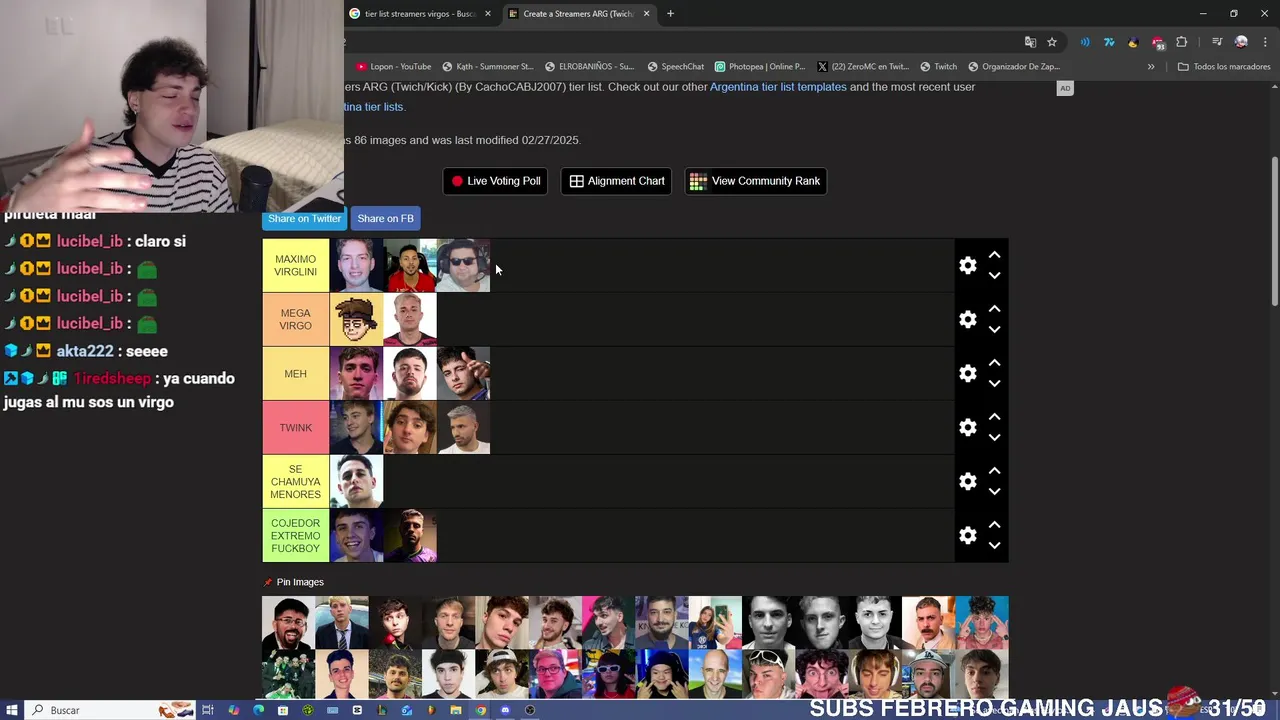Move MEH row up
The height and width of the screenshot is (720, 1280).
(994, 363)
